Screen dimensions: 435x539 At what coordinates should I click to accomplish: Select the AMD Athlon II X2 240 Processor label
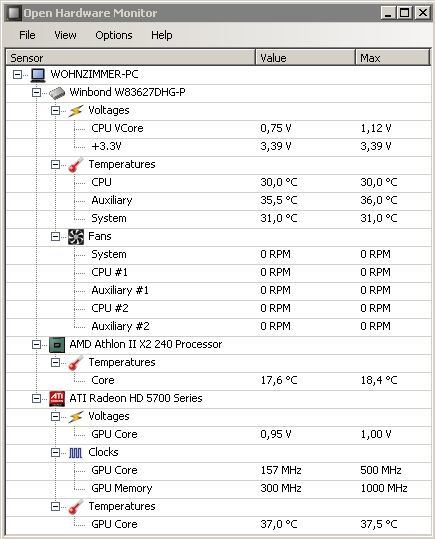146,344
